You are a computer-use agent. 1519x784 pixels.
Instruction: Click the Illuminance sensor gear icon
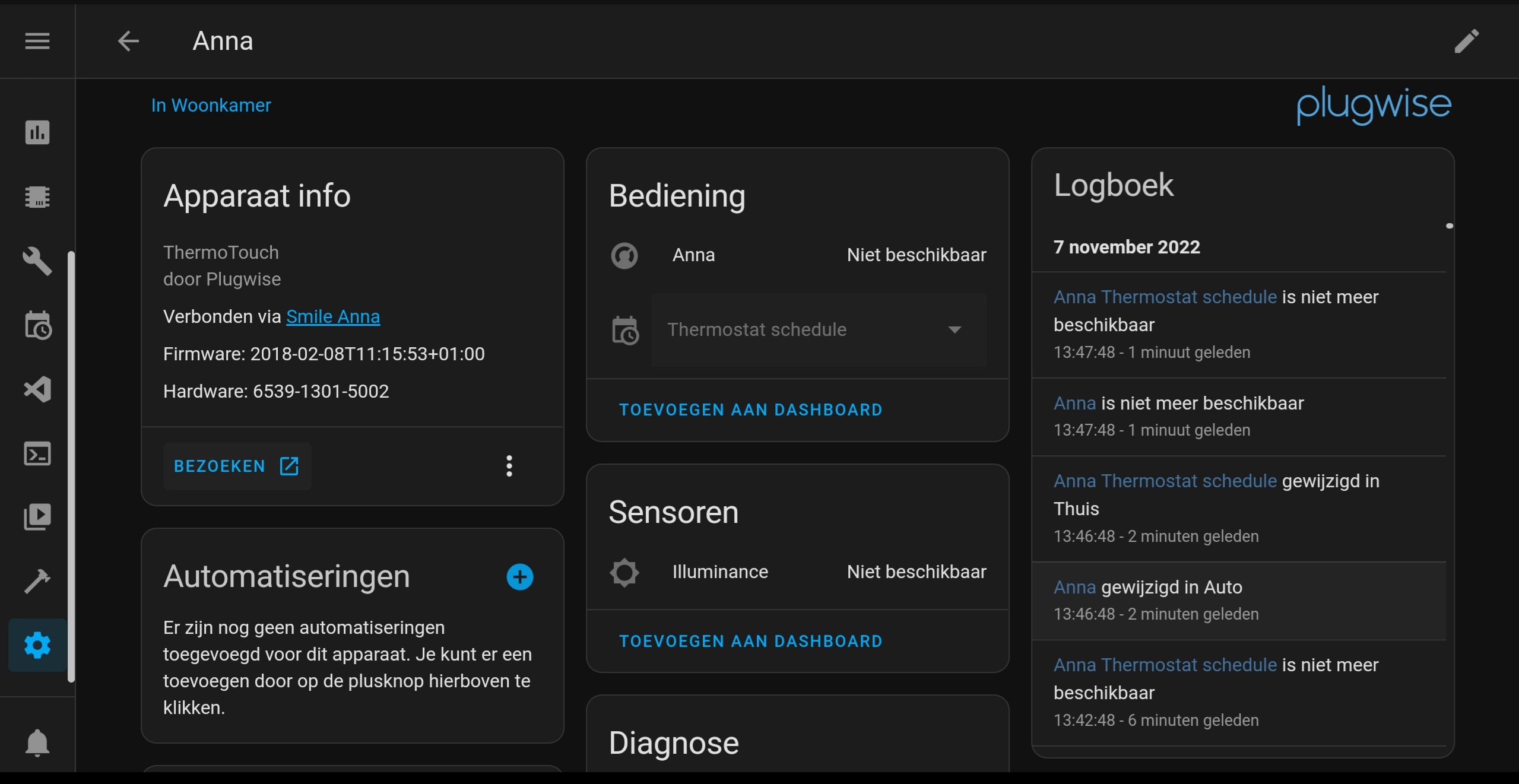(623, 572)
